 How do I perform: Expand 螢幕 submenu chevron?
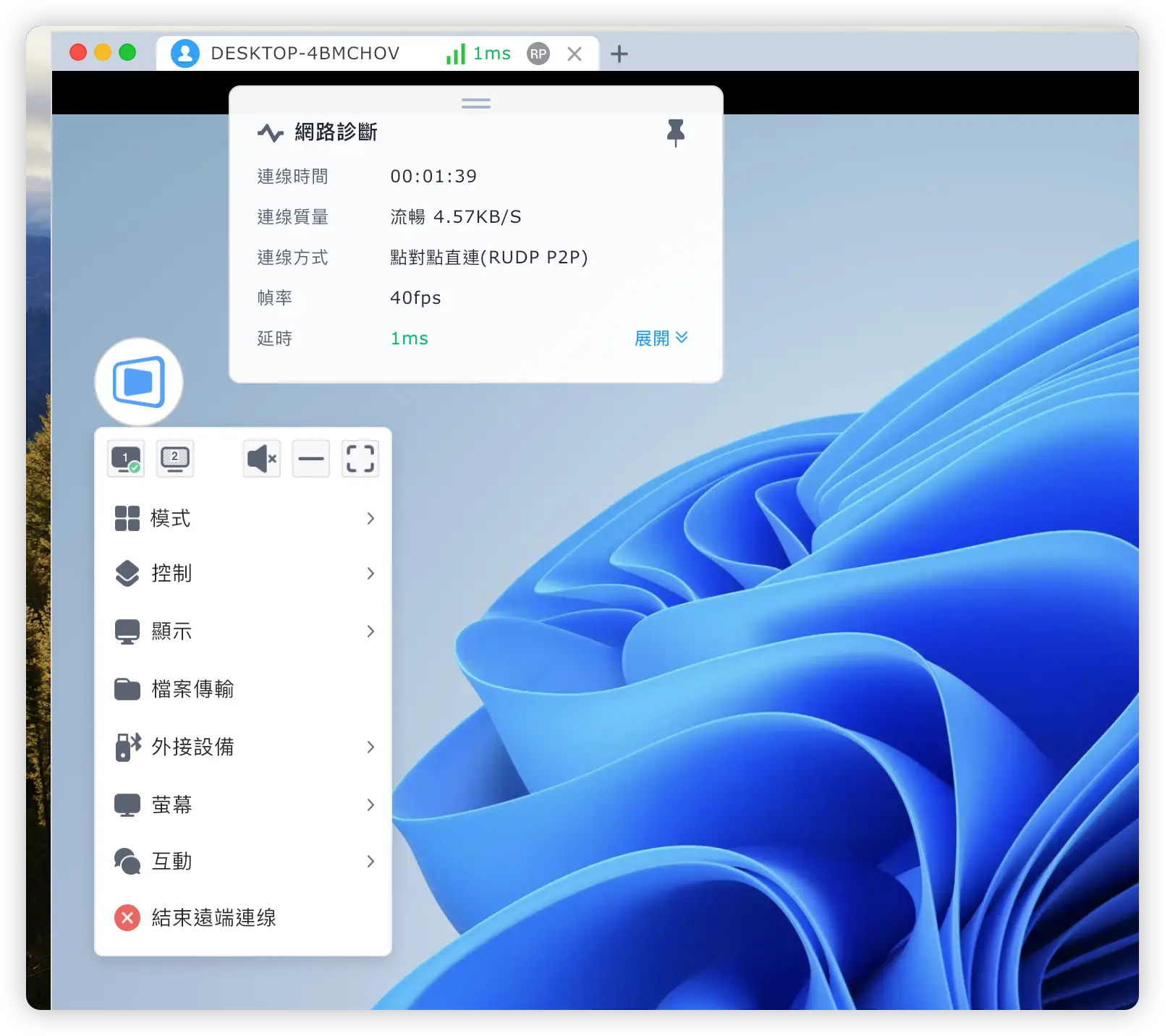pyautogui.click(x=370, y=804)
